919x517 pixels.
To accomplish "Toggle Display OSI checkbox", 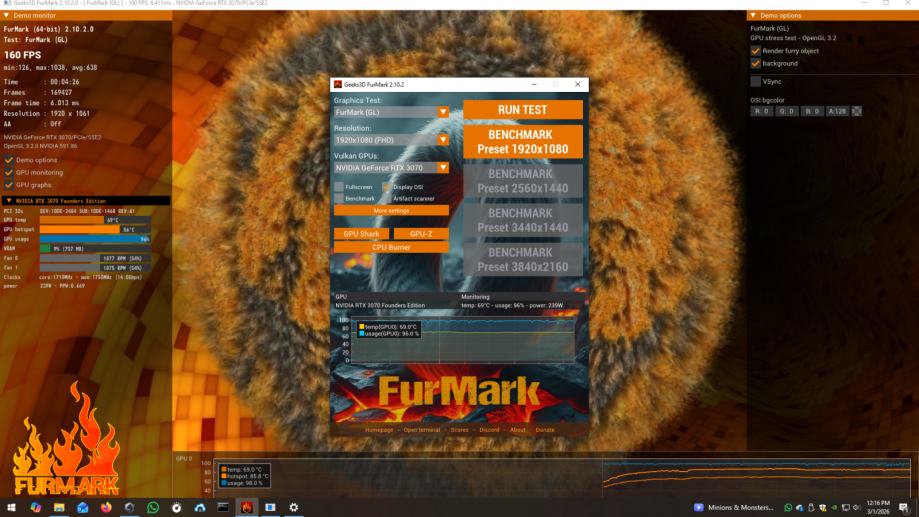I will click(x=387, y=187).
